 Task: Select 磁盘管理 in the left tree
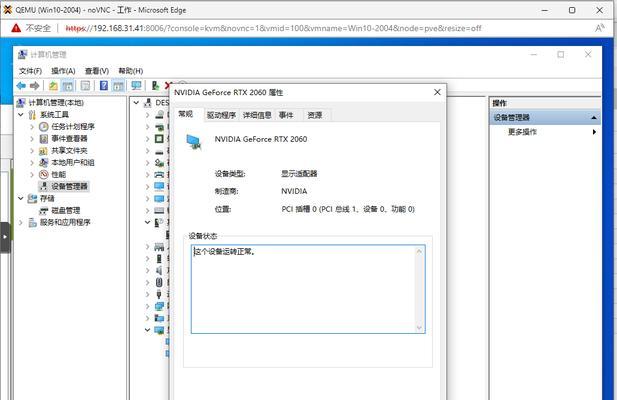(x=66, y=210)
